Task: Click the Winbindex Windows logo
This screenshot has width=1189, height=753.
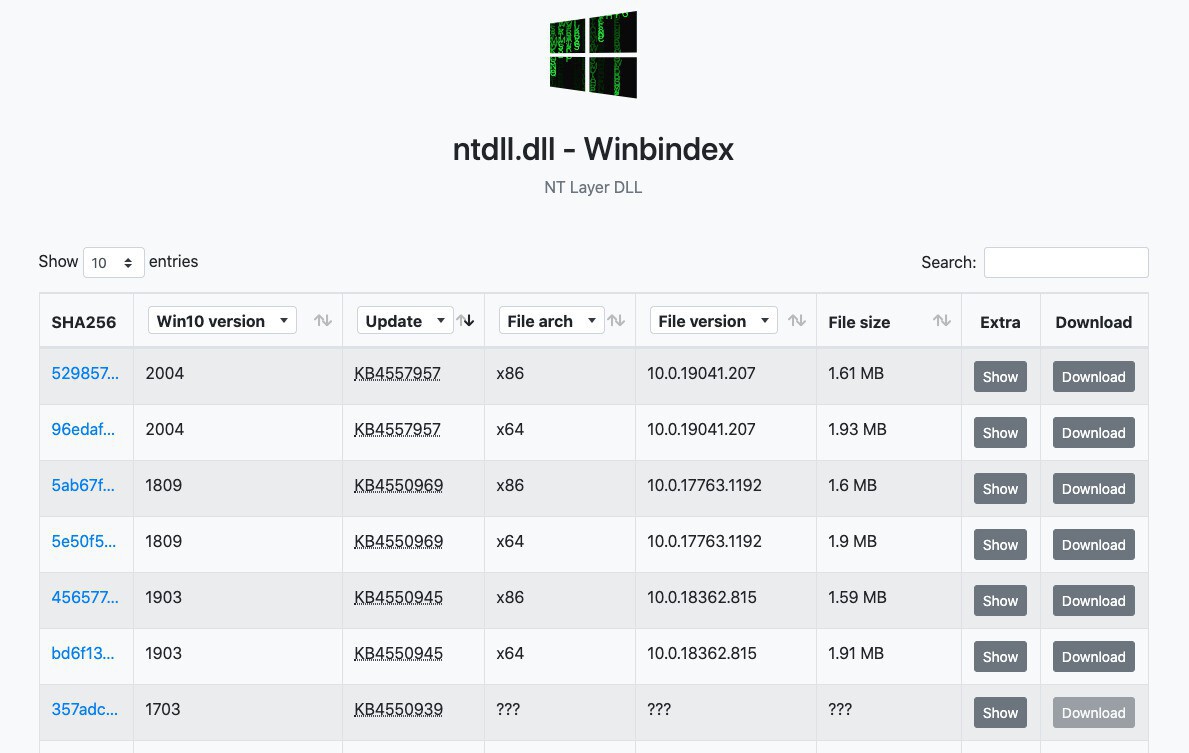Action: tap(593, 55)
